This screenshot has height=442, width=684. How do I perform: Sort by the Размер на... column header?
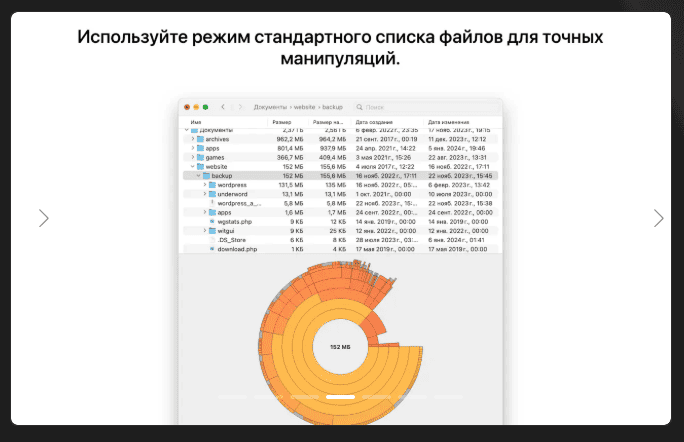click(328, 122)
